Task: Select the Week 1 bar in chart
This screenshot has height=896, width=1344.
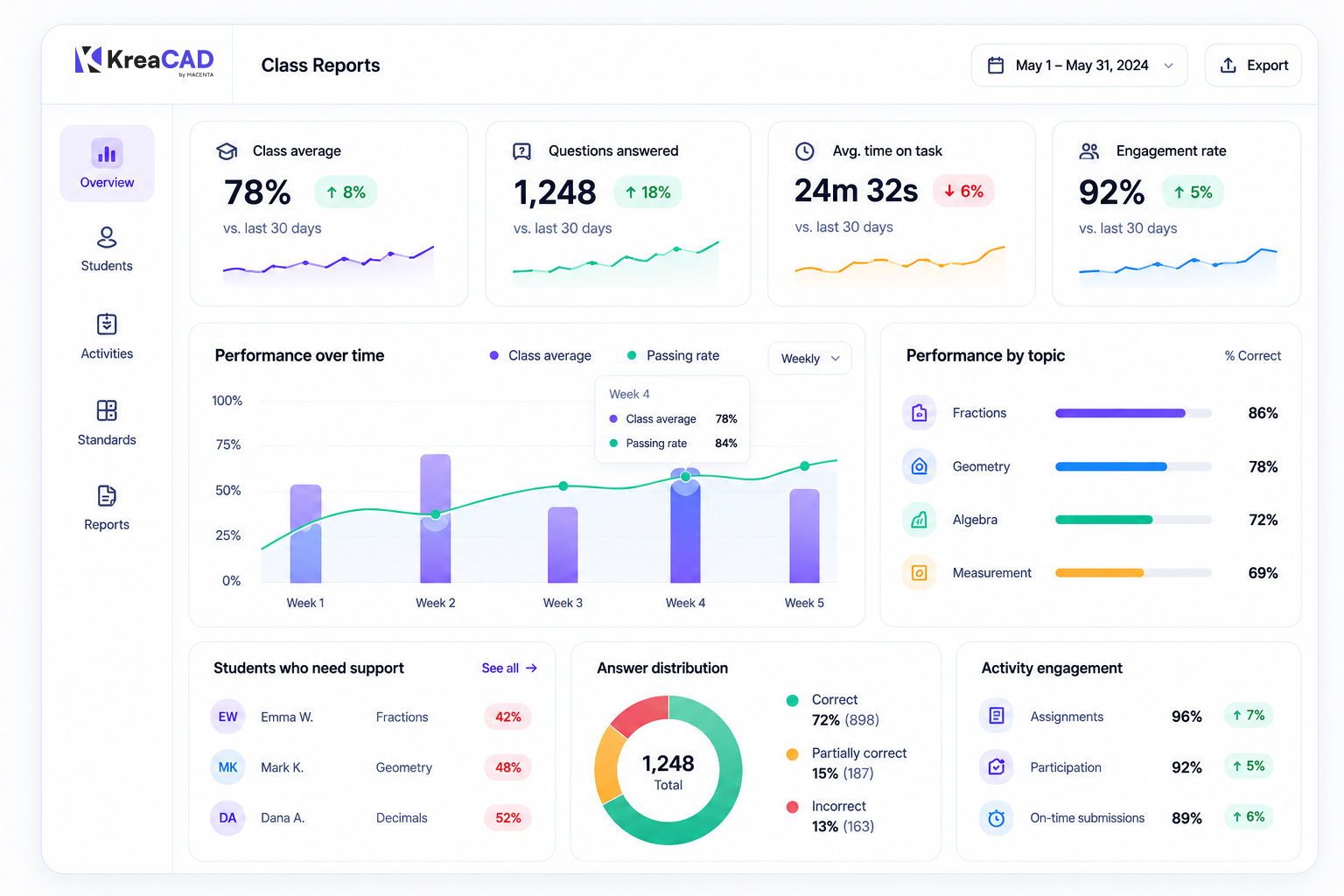Action: click(305, 533)
